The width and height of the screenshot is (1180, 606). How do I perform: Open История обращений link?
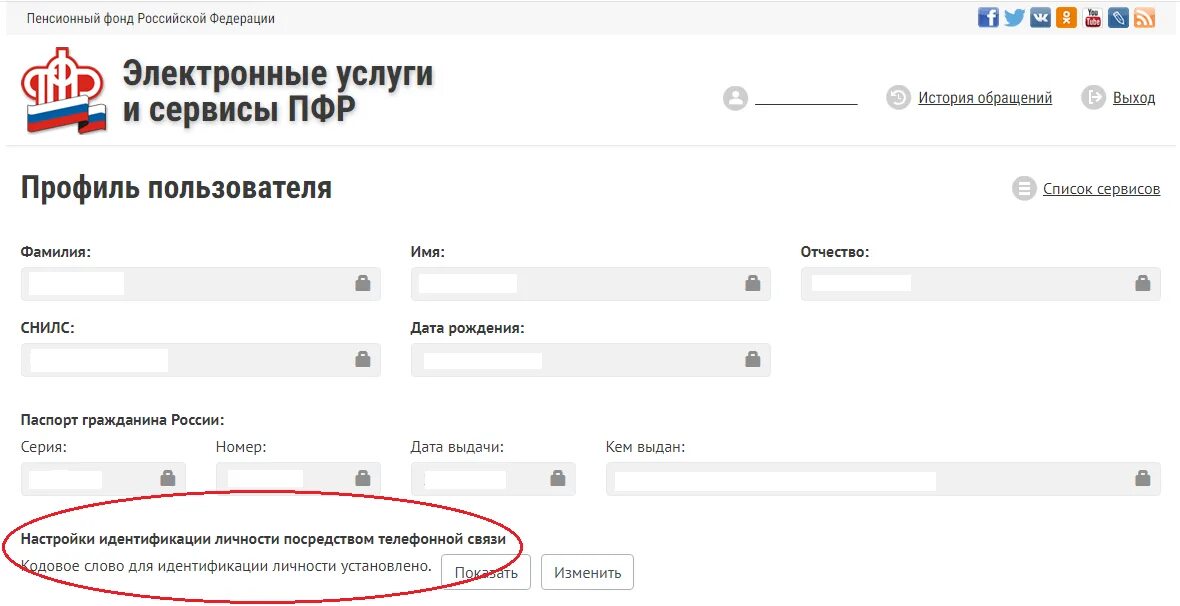pyautogui.click(x=984, y=98)
